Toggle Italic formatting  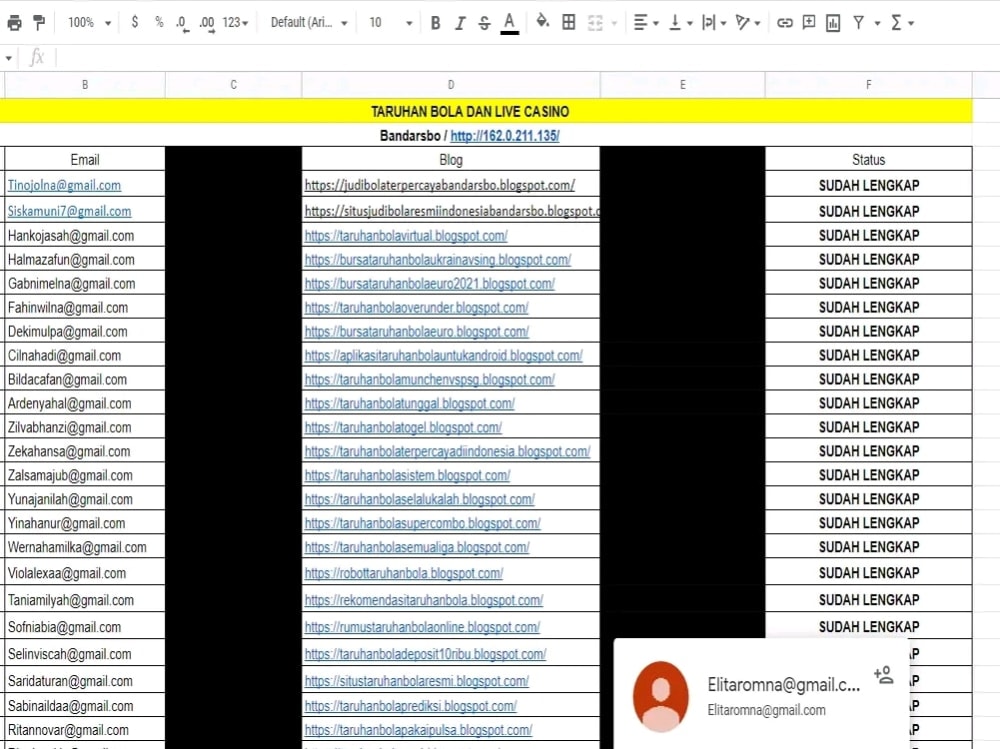point(460,23)
